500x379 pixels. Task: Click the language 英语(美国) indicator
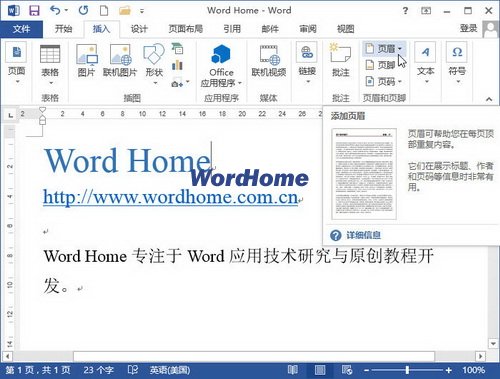[170, 370]
